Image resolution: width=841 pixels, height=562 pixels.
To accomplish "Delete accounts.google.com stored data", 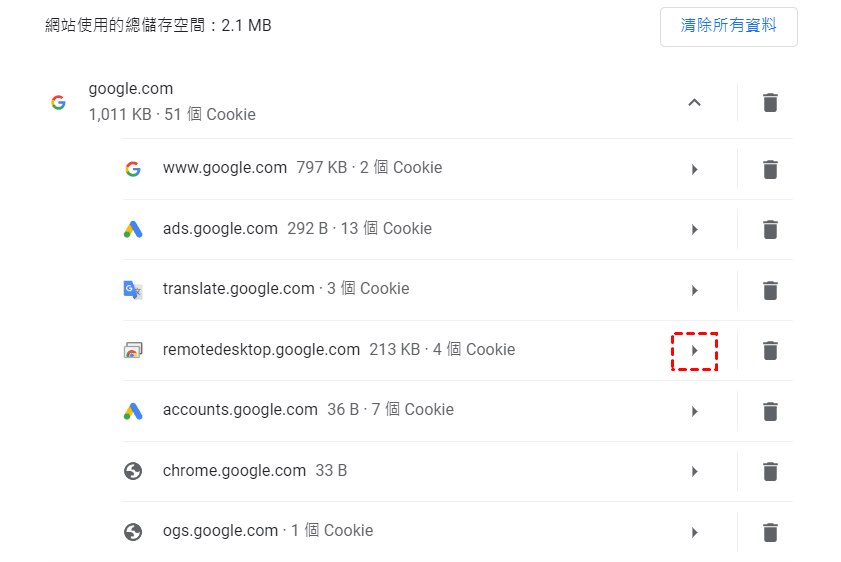I will (770, 411).
